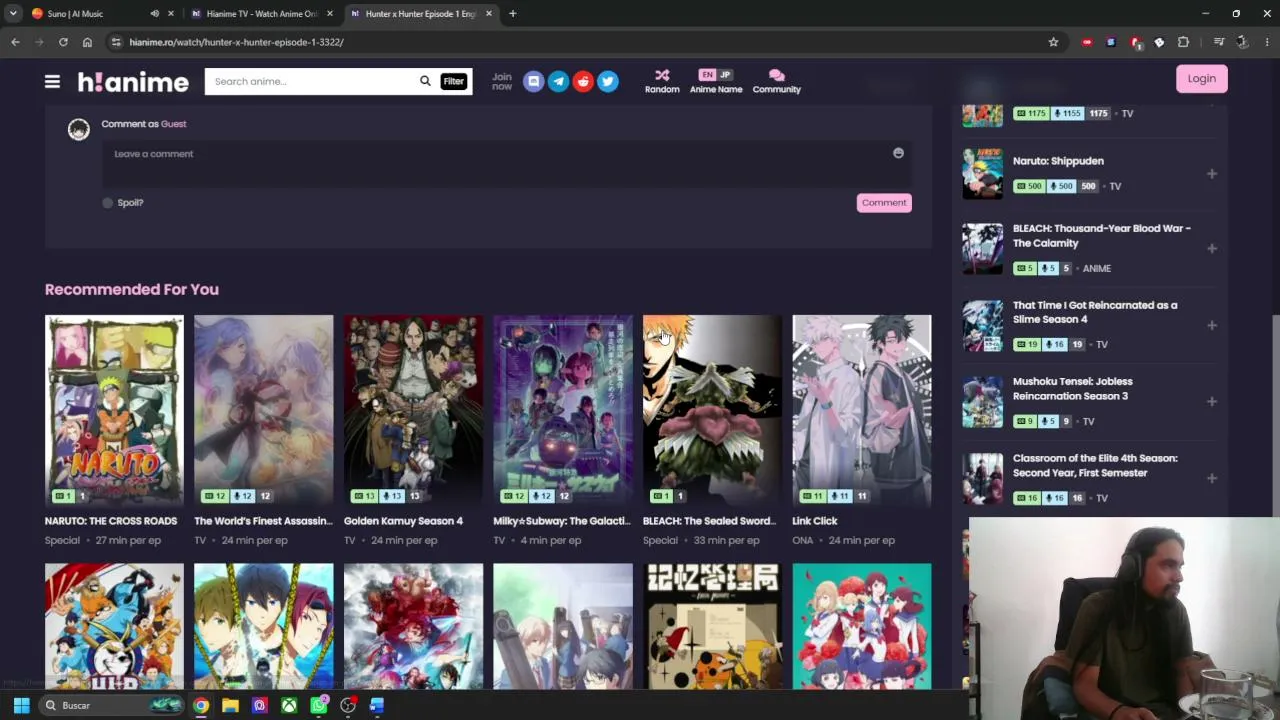Viewport: 1280px width, 720px height.
Task: Open Windows Start menu
Action: coord(21,706)
